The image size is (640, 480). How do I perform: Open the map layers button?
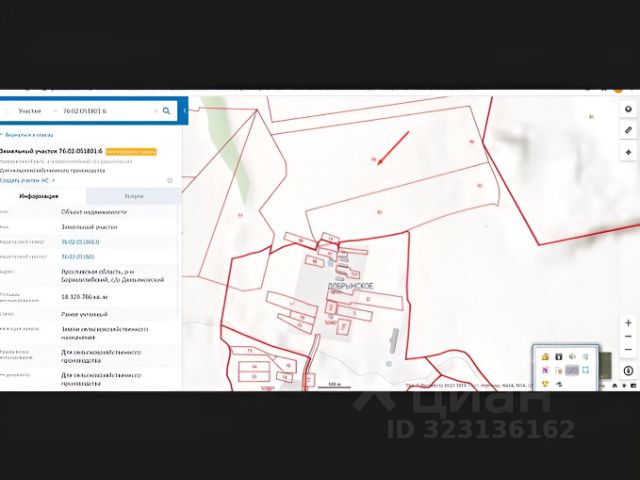(x=628, y=109)
